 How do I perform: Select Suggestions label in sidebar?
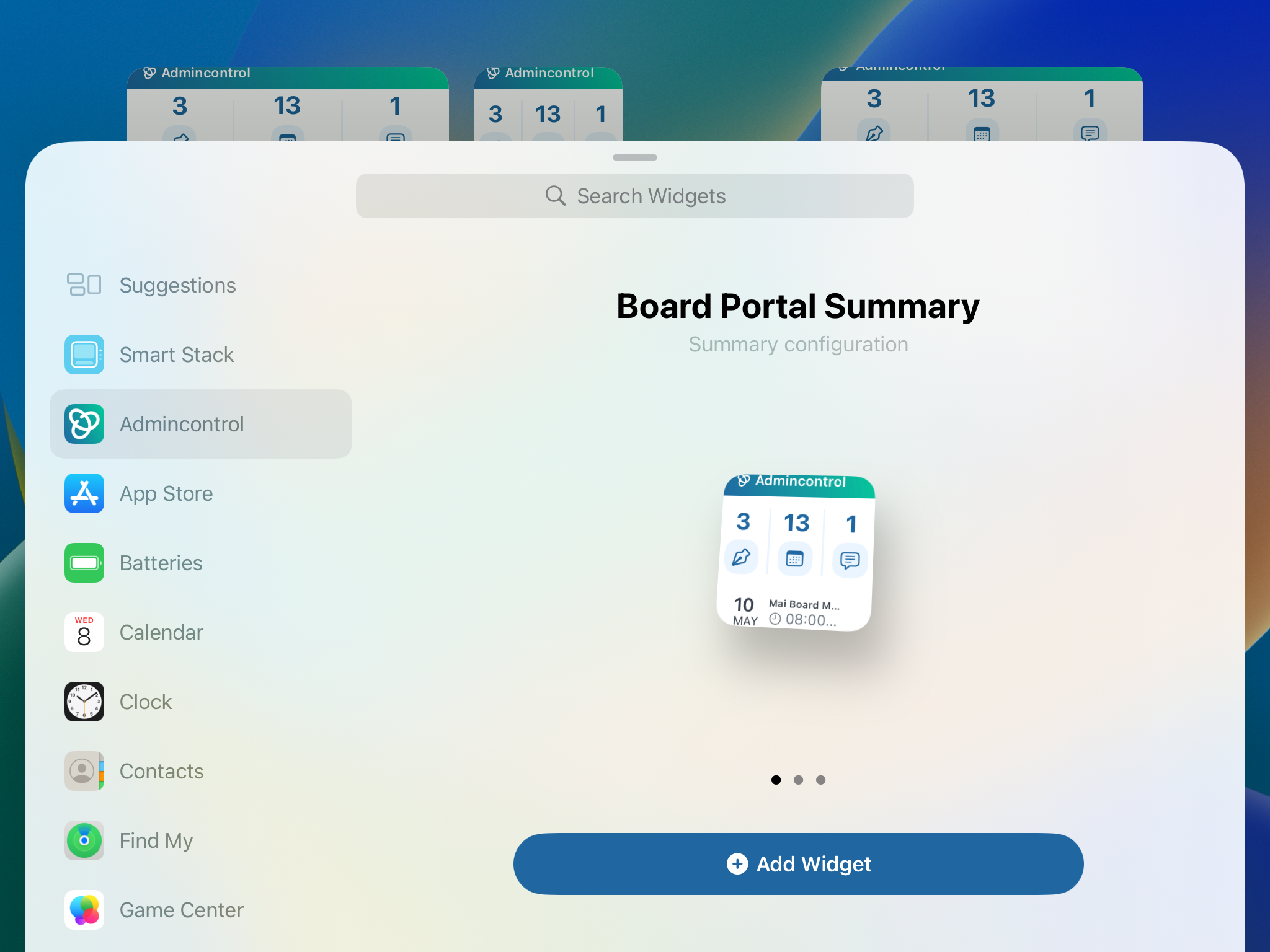177,285
